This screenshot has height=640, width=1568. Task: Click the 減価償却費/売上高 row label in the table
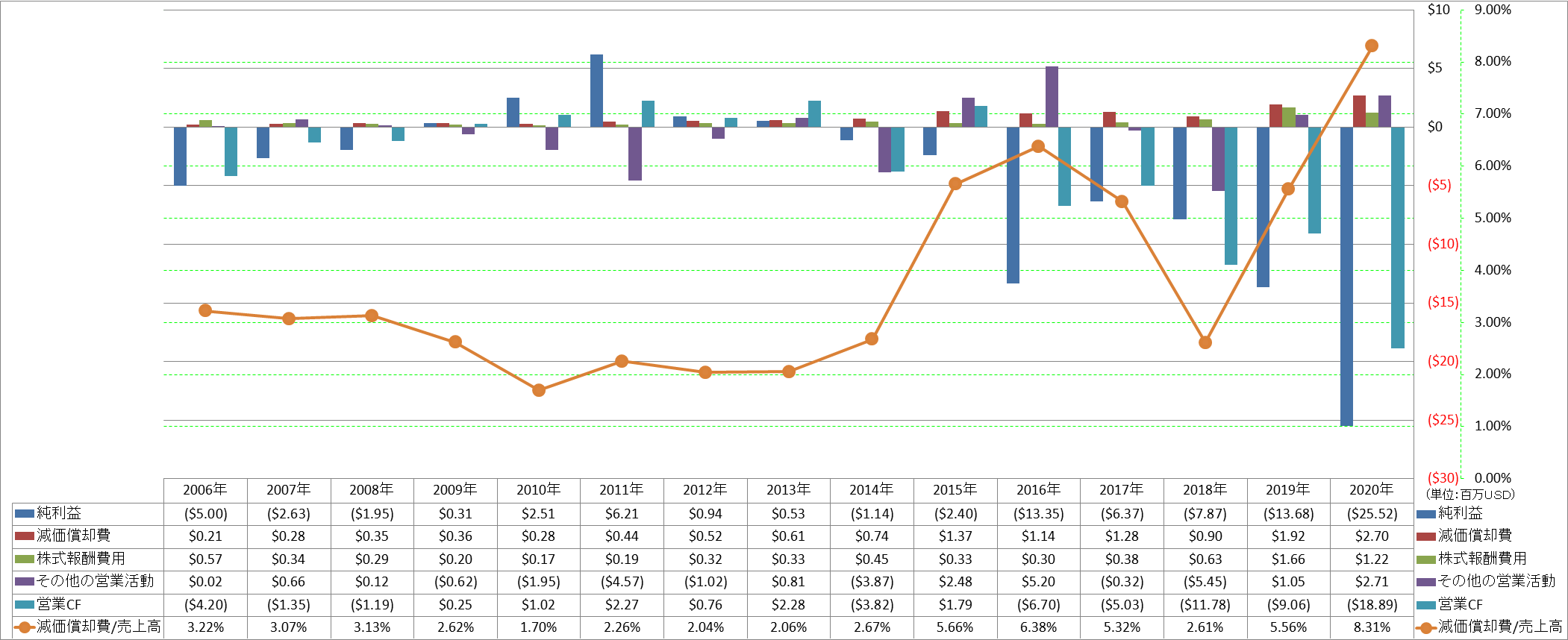(x=99, y=627)
